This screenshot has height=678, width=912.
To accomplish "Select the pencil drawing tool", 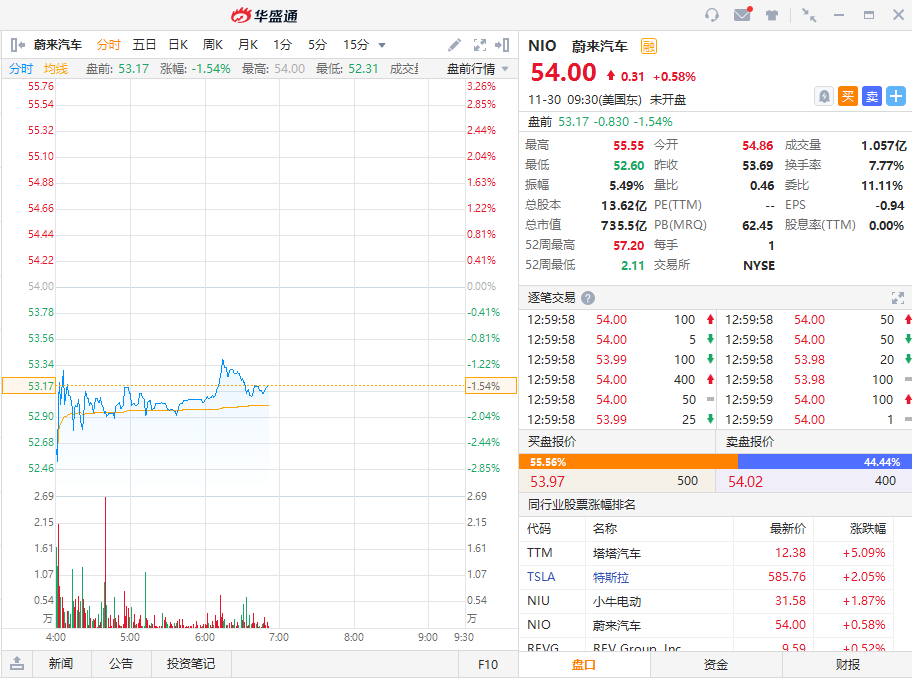I will point(454,45).
